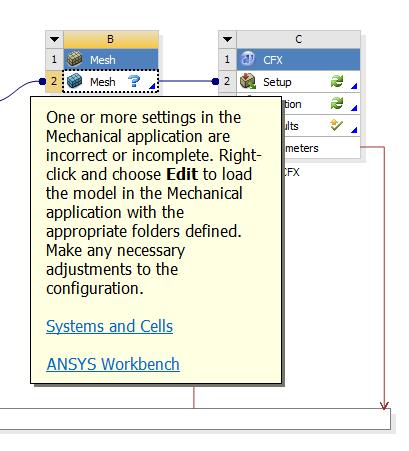
Task: Select the Setup cell in CFX system
Action: [298, 82]
